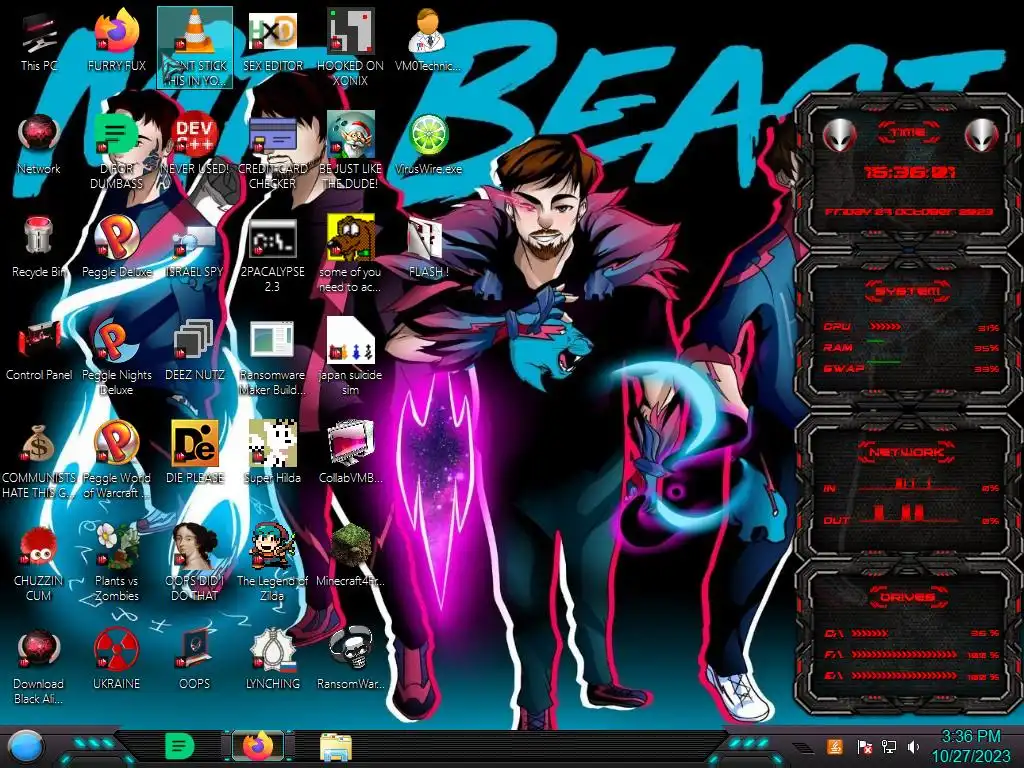Open the HOOKED ON XONIX icon
Screen dimensions: 1024x768
(x=350, y=32)
